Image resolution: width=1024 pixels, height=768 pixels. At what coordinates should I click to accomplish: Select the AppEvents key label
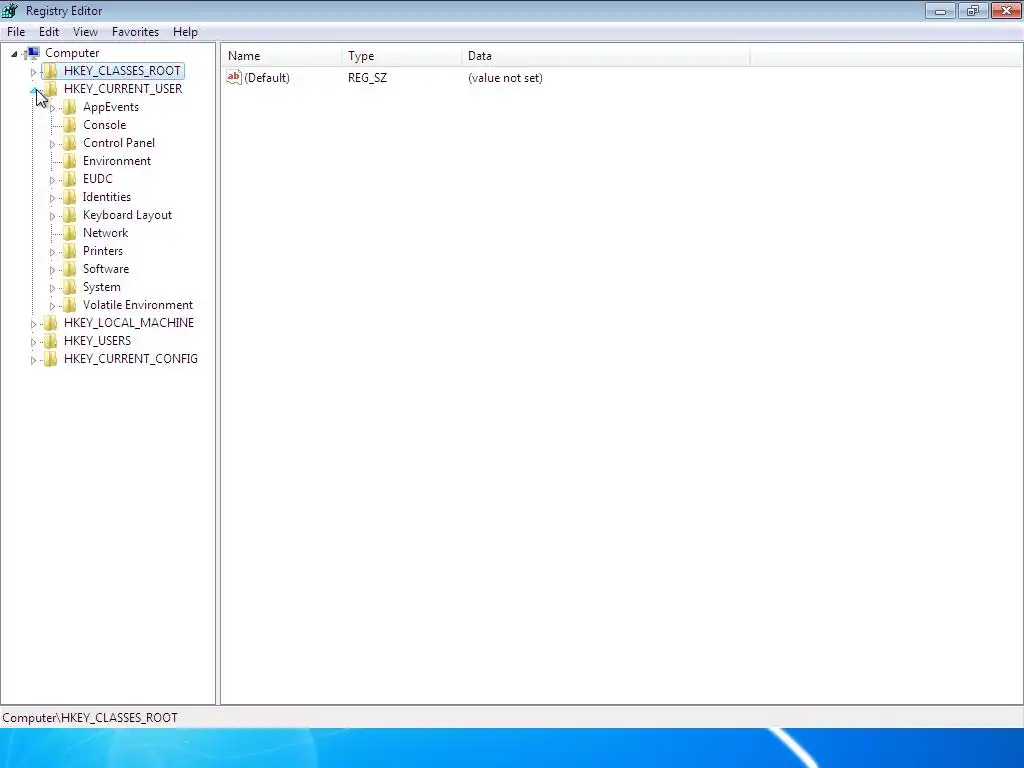coord(110,107)
